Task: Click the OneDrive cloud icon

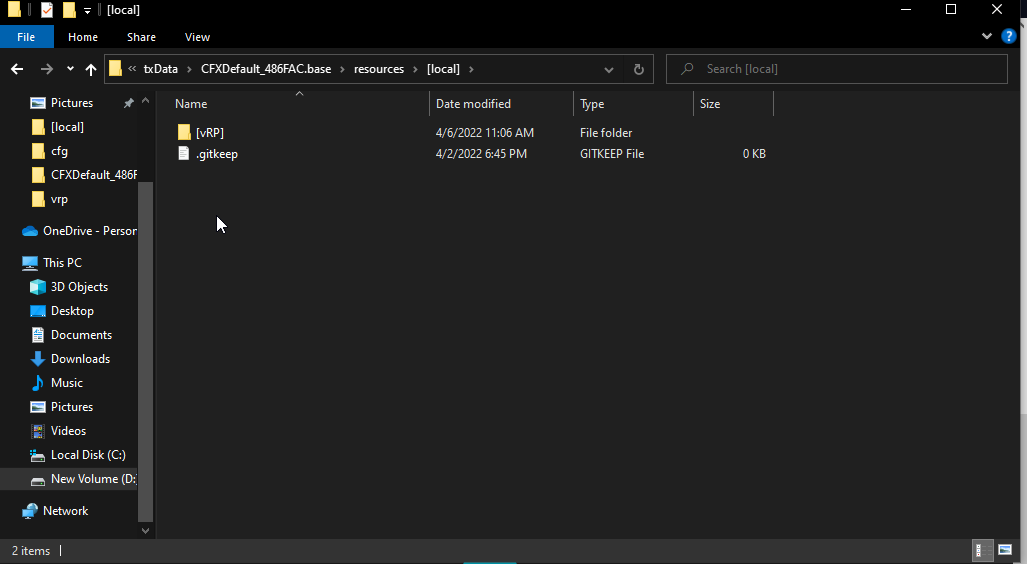Action: (29, 231)
